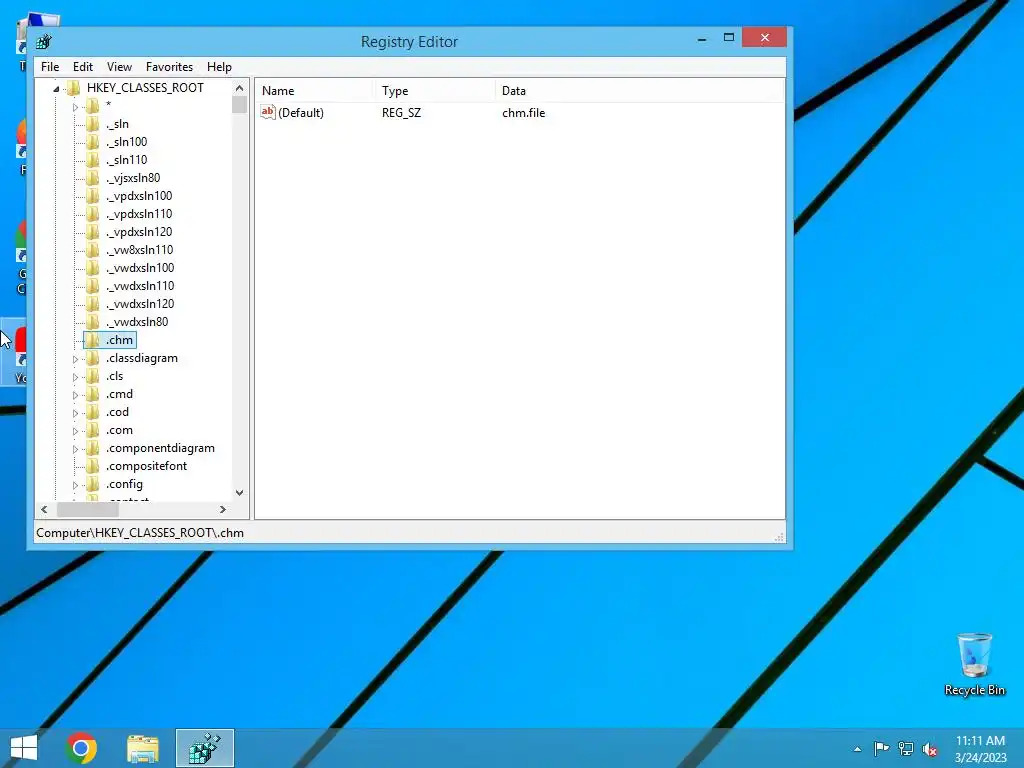The height and width of the screenshot is (768, 1024).
Task: Launch Google Chrome from the taskbar
Action: tap(82, 748)
